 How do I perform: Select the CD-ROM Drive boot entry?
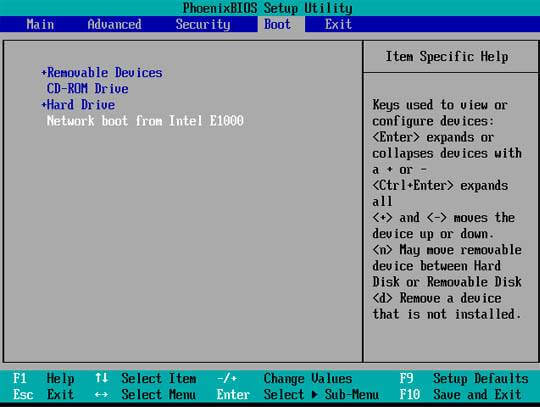[87, 89]
